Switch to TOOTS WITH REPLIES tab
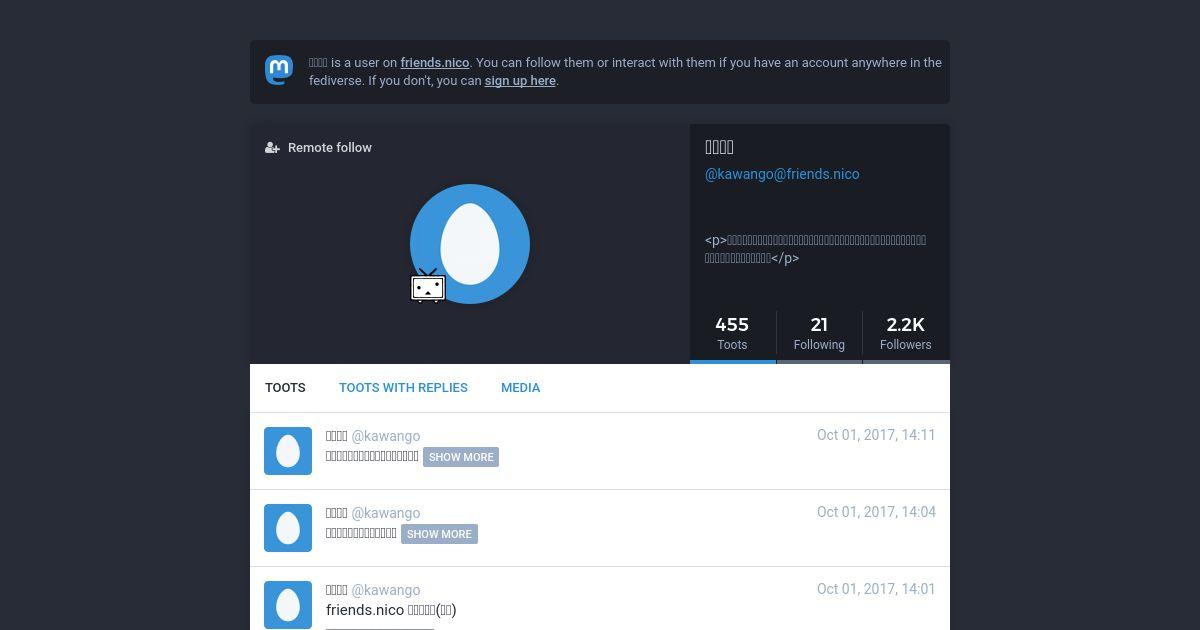 pos(403,388)
